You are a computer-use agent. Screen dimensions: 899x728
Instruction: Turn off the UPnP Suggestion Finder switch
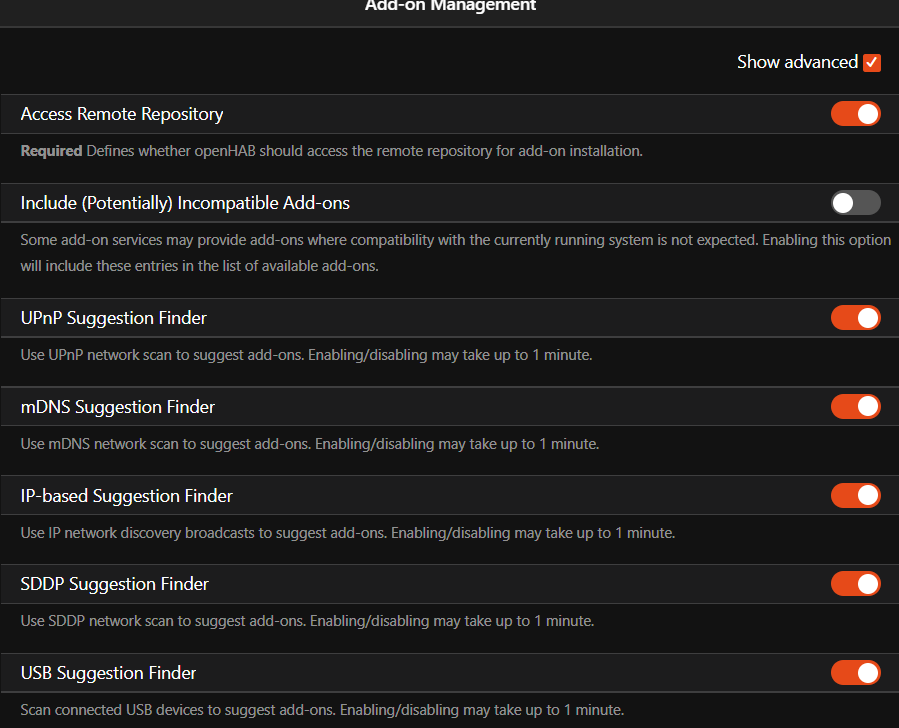coord(855,318)
